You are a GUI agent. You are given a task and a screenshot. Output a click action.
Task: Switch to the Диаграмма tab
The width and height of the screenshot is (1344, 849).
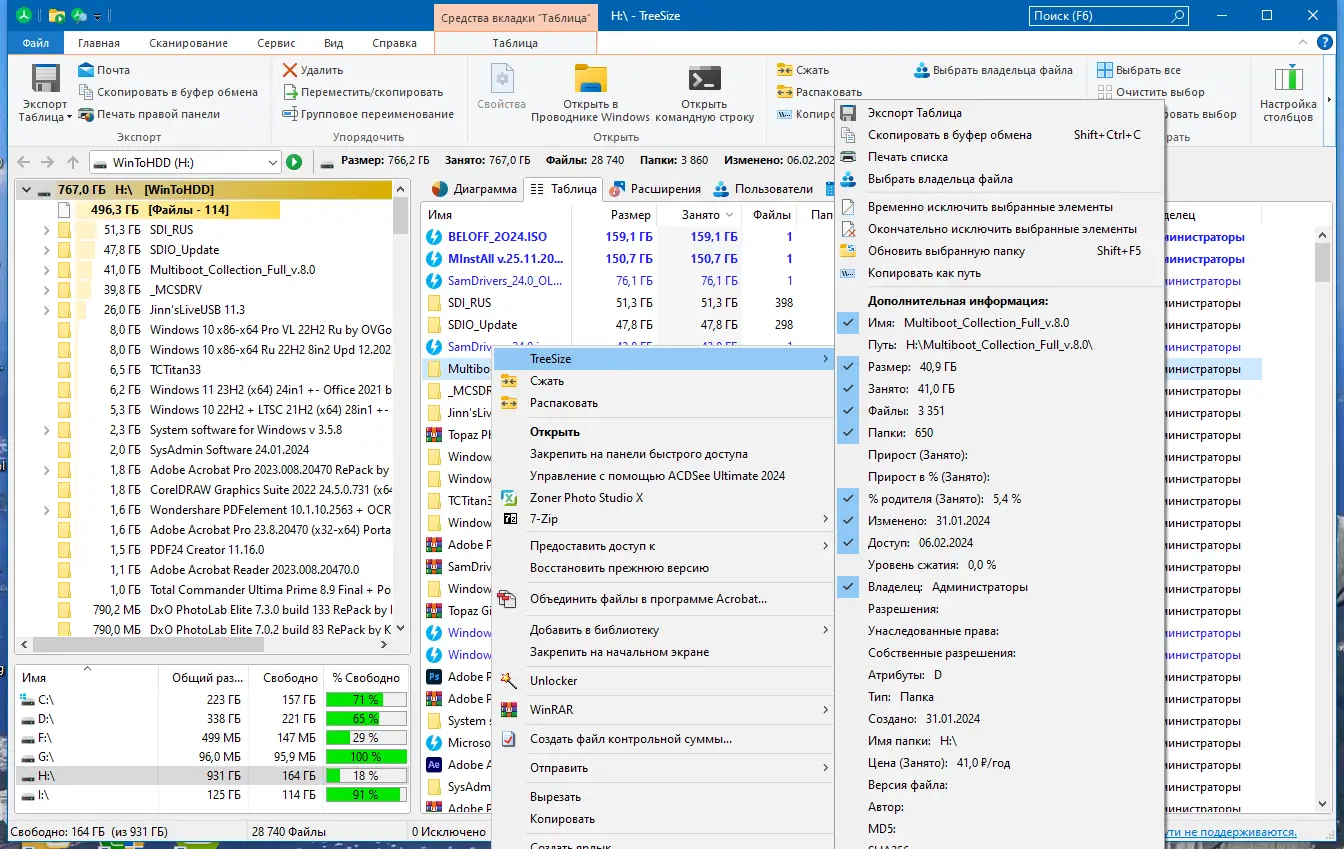pos(474,189)
